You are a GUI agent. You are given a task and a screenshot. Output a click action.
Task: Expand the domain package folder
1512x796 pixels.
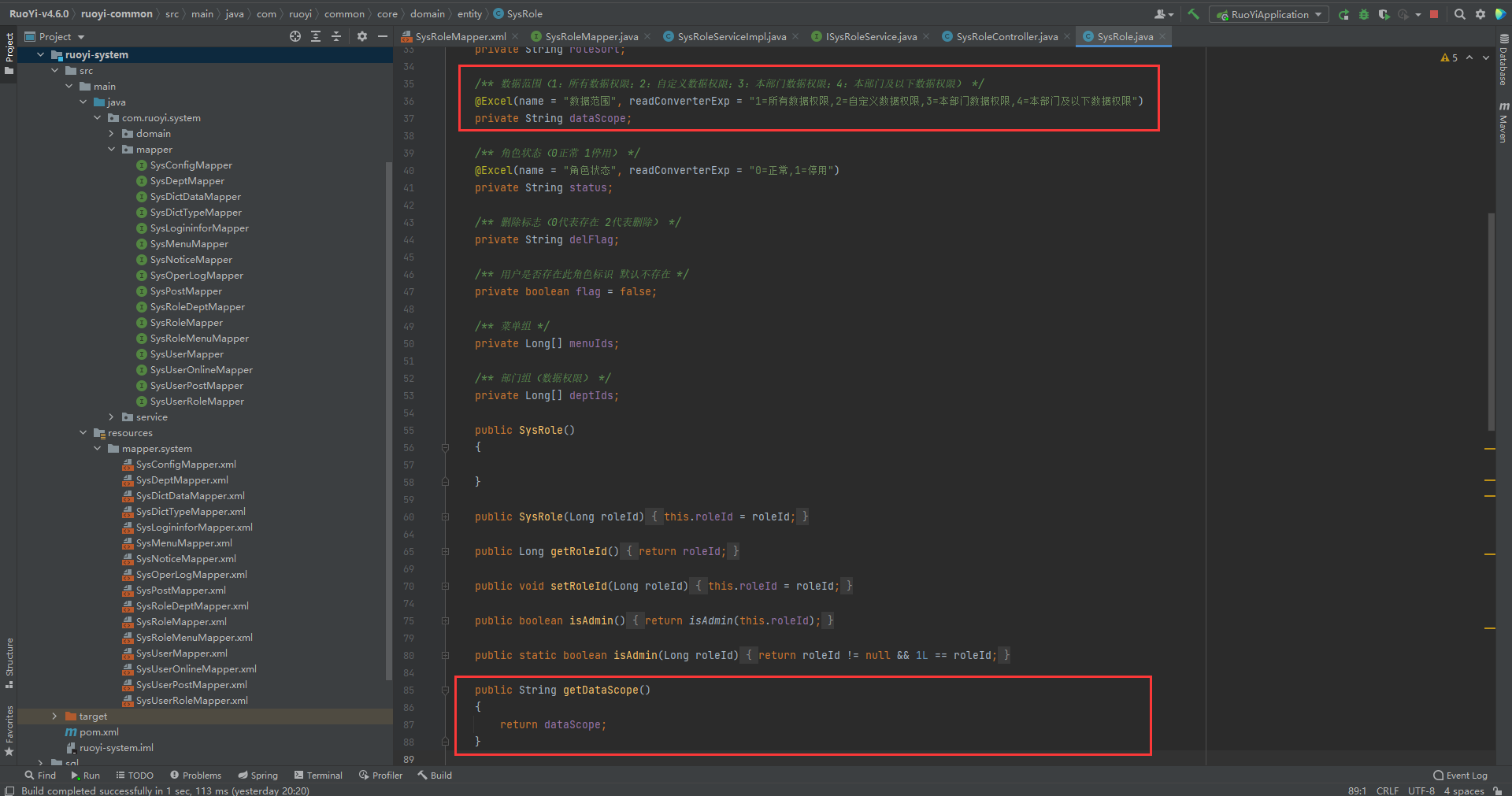point(112,134)
